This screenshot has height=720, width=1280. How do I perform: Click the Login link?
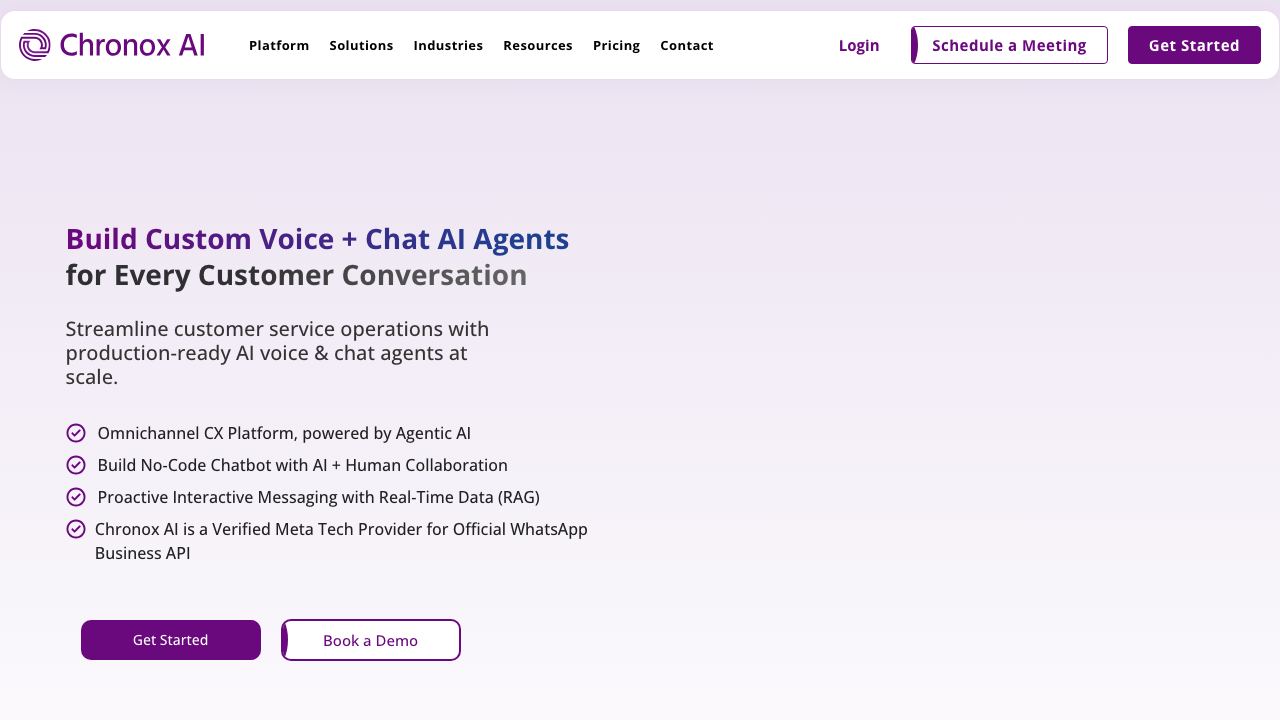859,45
